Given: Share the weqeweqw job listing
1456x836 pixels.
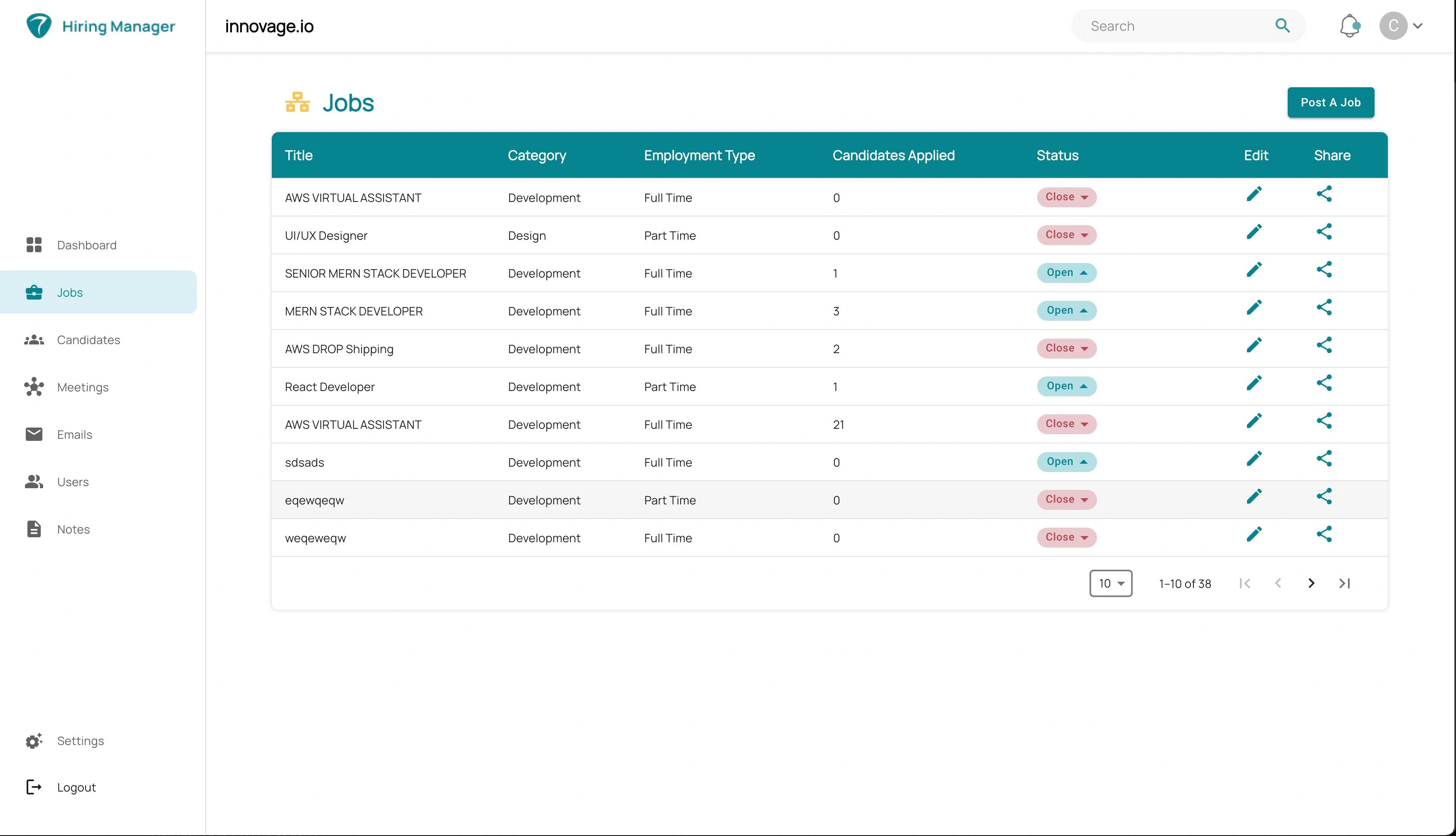Looking at the screenshot, I should pyautogui.click(x=1324, y=535).
